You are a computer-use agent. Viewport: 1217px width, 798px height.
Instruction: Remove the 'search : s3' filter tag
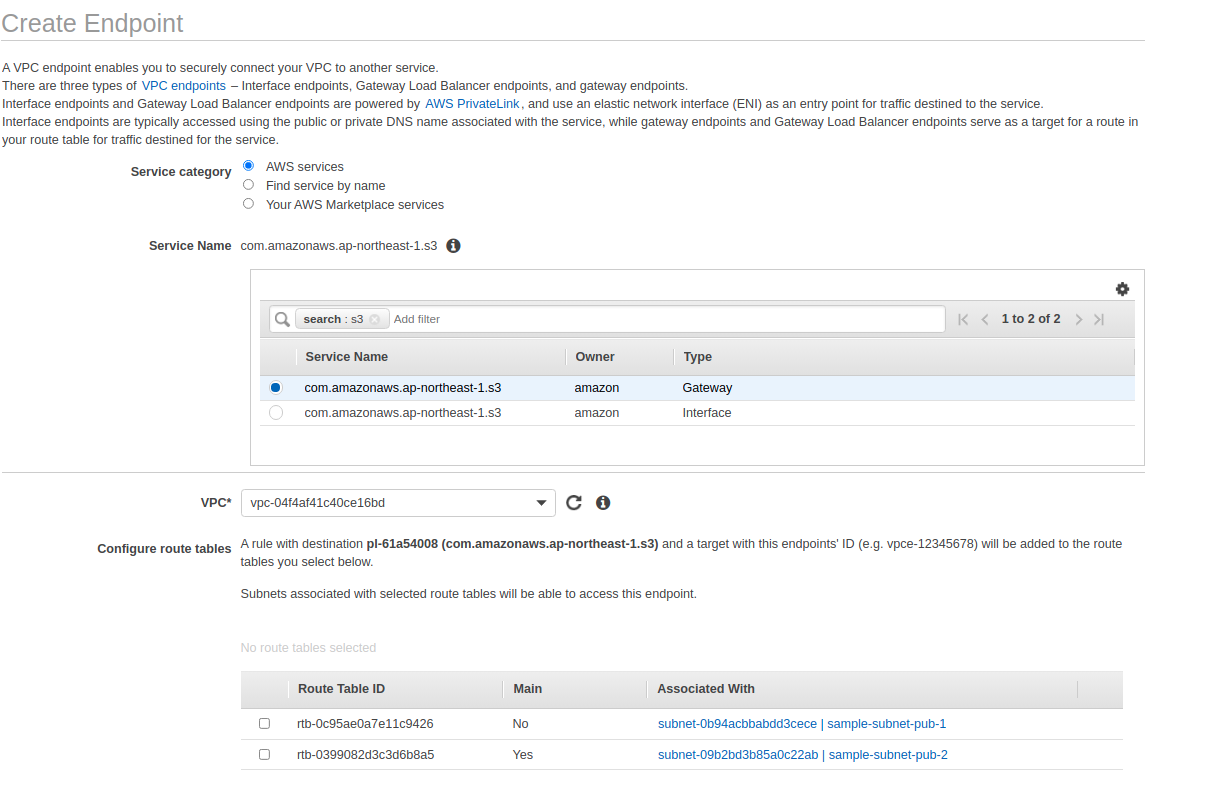point(375,320)
